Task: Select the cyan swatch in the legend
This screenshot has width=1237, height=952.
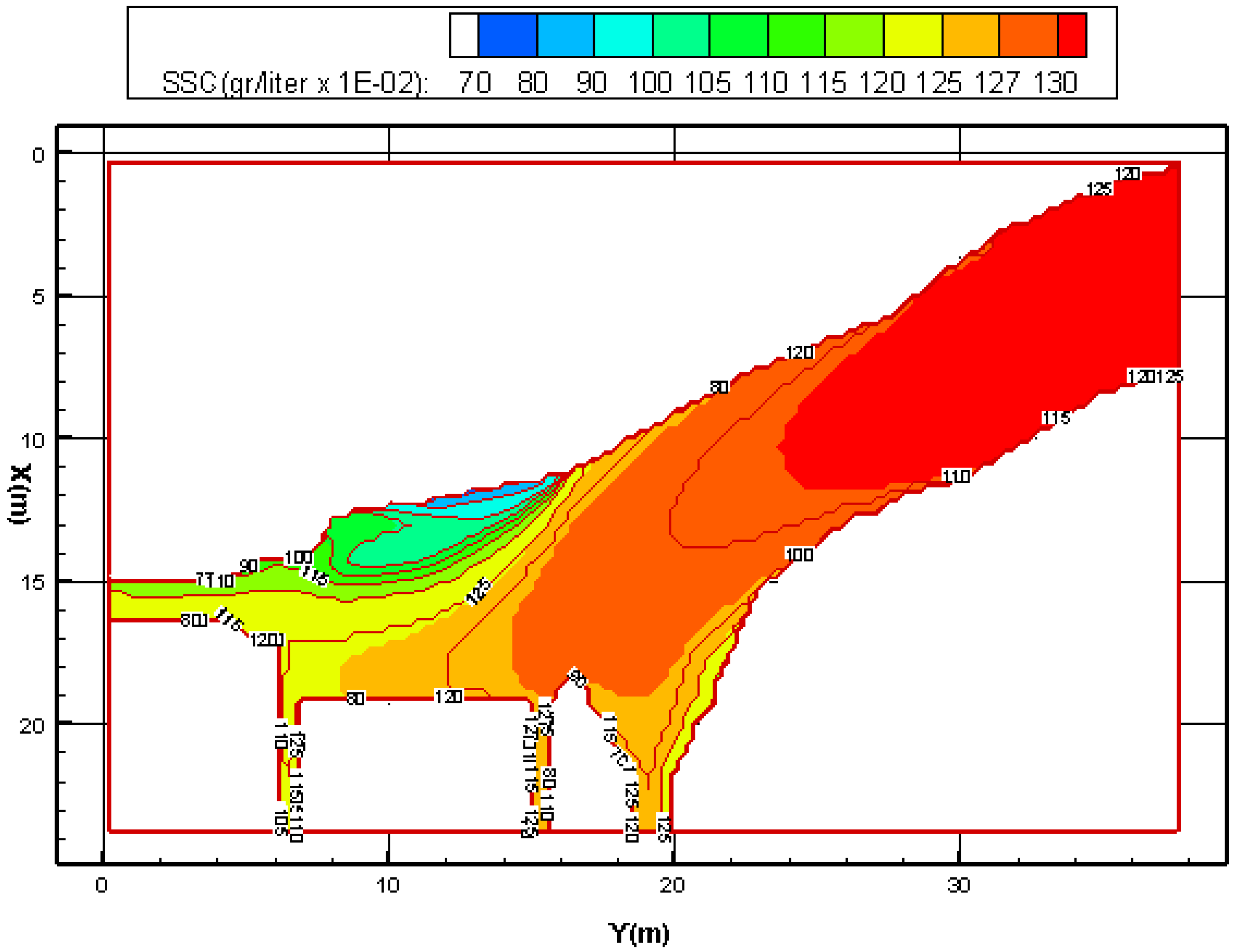Action: click(x=622, y=35)
